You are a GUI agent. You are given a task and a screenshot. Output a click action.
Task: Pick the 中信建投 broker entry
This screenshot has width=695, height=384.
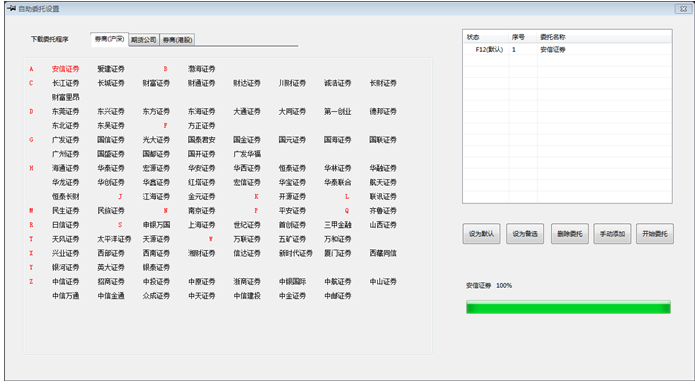coord(247,296)
